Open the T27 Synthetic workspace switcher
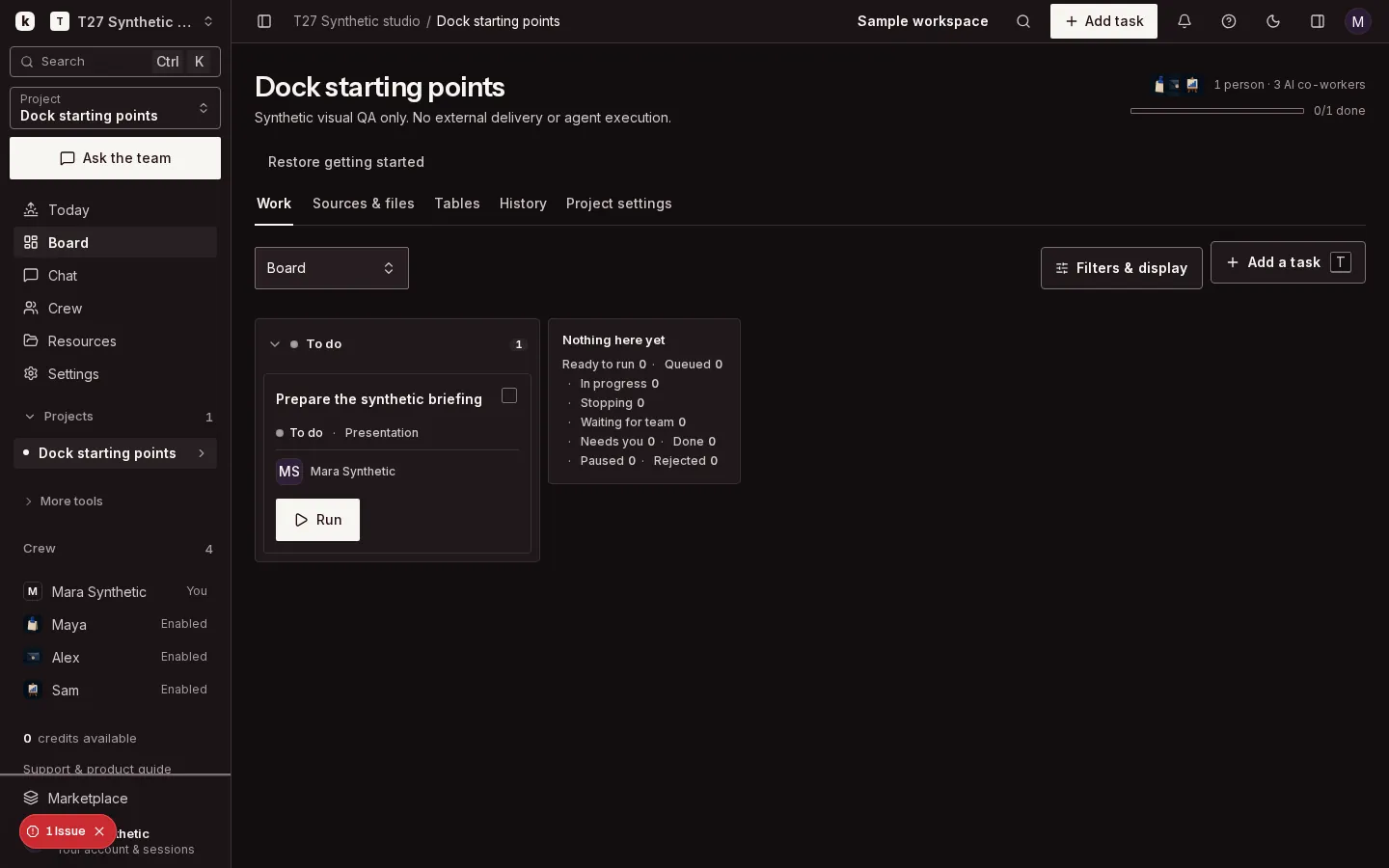Screen dimensions: 1389x868 coord(132,21)
